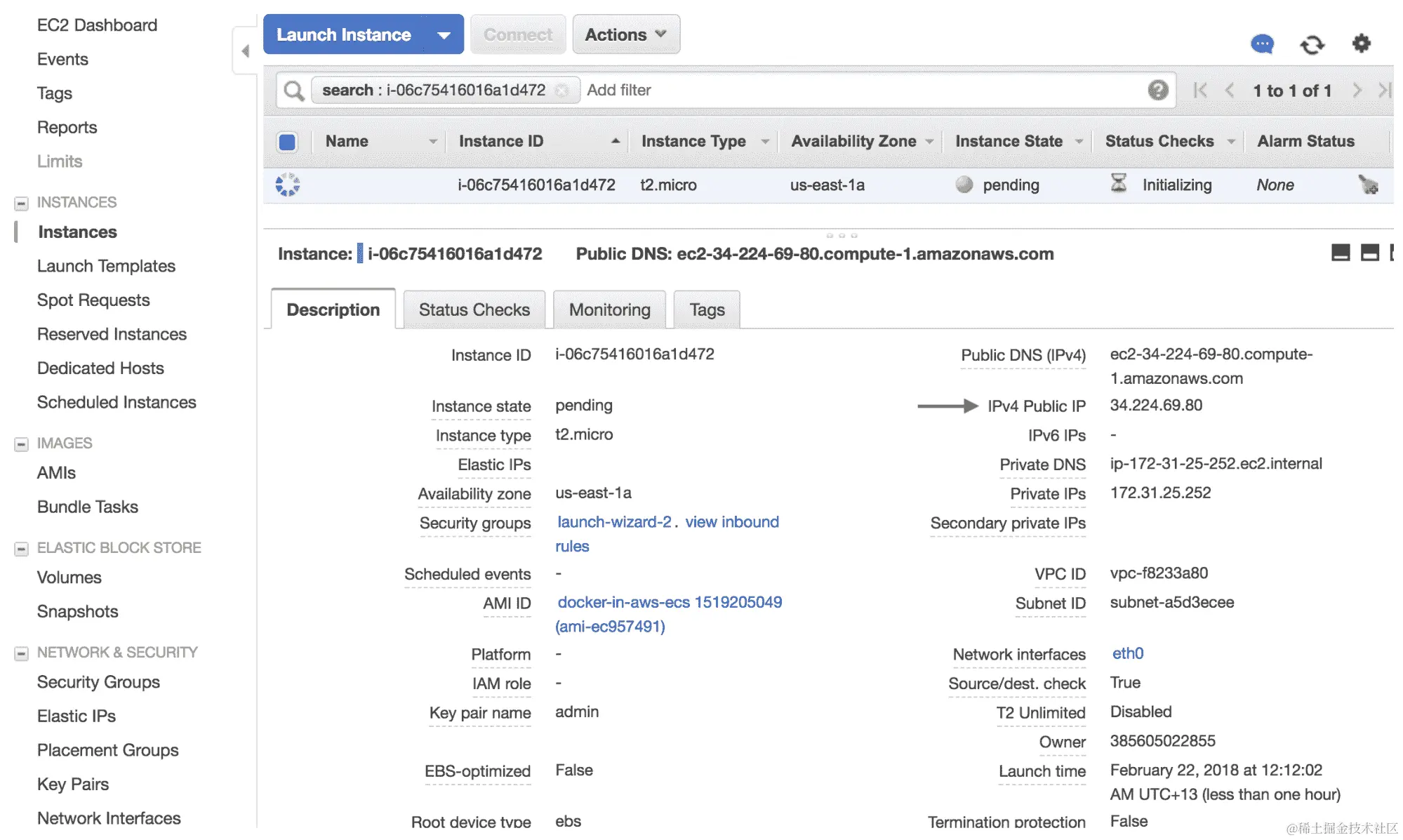Viewport: 1403px width, 840px height.
Task: Remove the search filter chip
Action: point(561,91)
